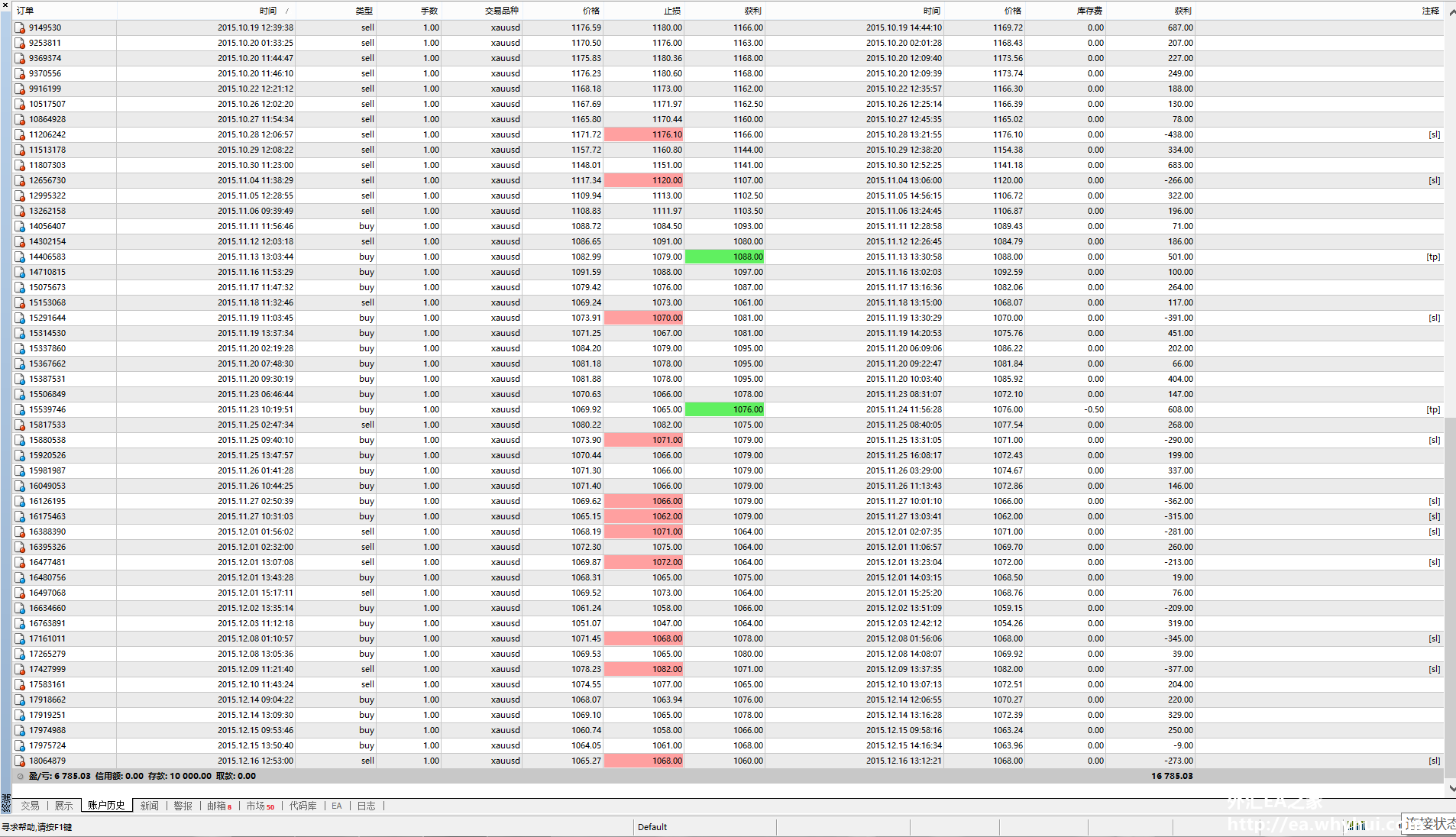1456x837 pixels.
Task: Open the EA tab
Action: (x=336, y=806)
